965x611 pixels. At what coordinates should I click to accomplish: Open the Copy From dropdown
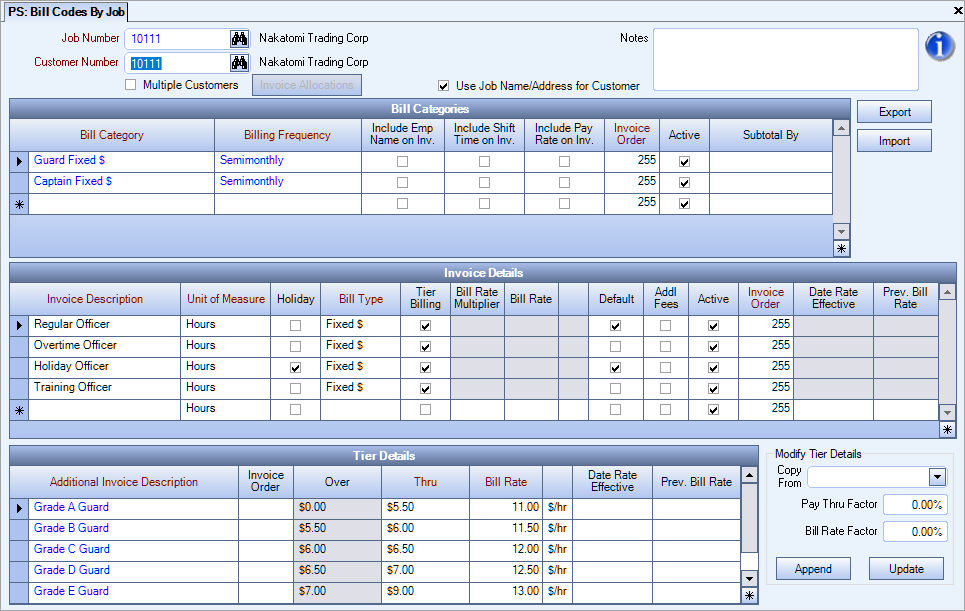pyautogui.click(x=937, y=477)
